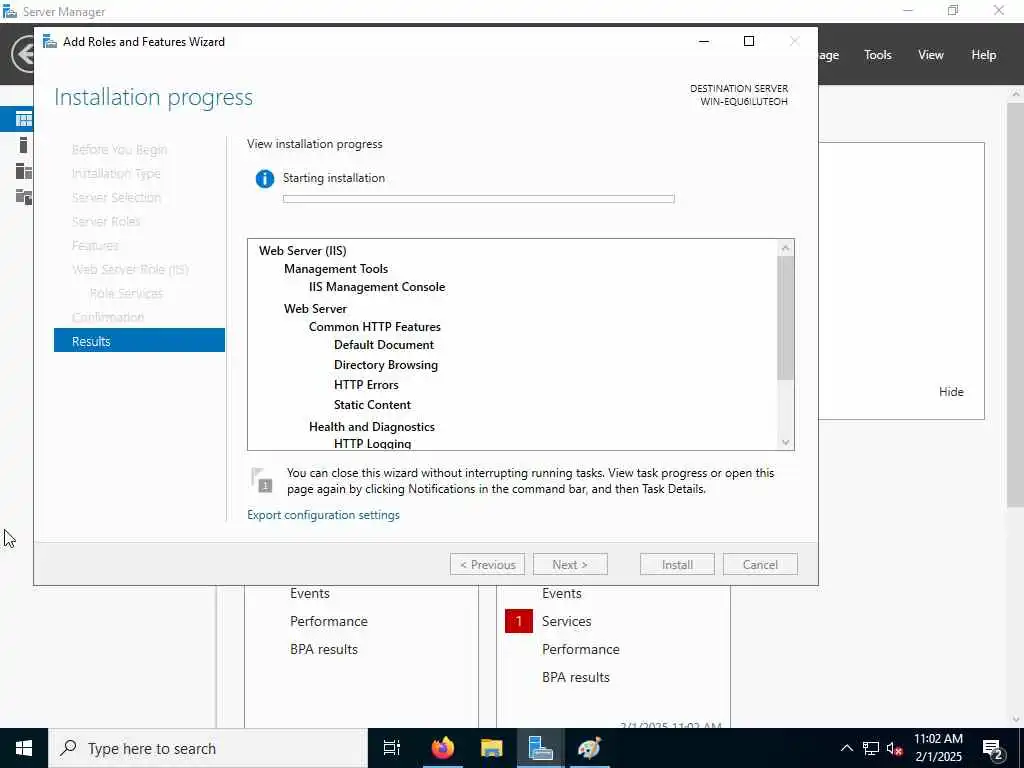Viewport: 1024px width, 768px height.
Task: Open the Paint app taskbar icon
Action: (588, 748)
